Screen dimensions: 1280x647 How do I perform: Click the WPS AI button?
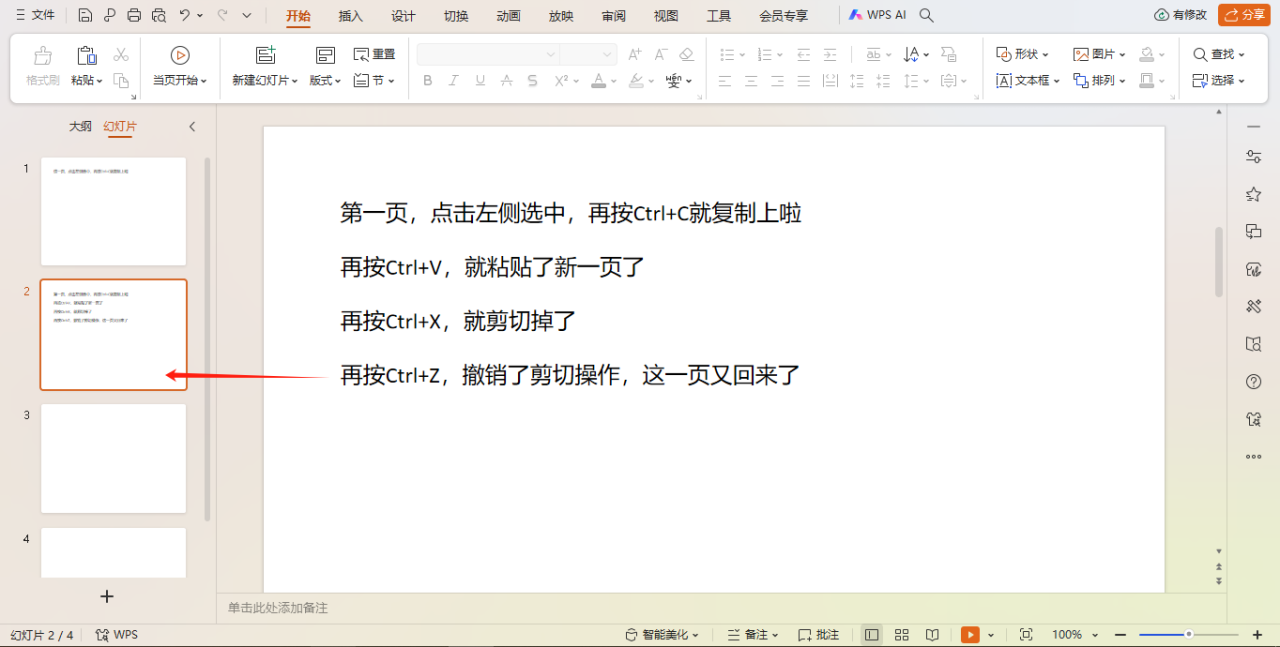pyautogui.click(x=878, y=15)
